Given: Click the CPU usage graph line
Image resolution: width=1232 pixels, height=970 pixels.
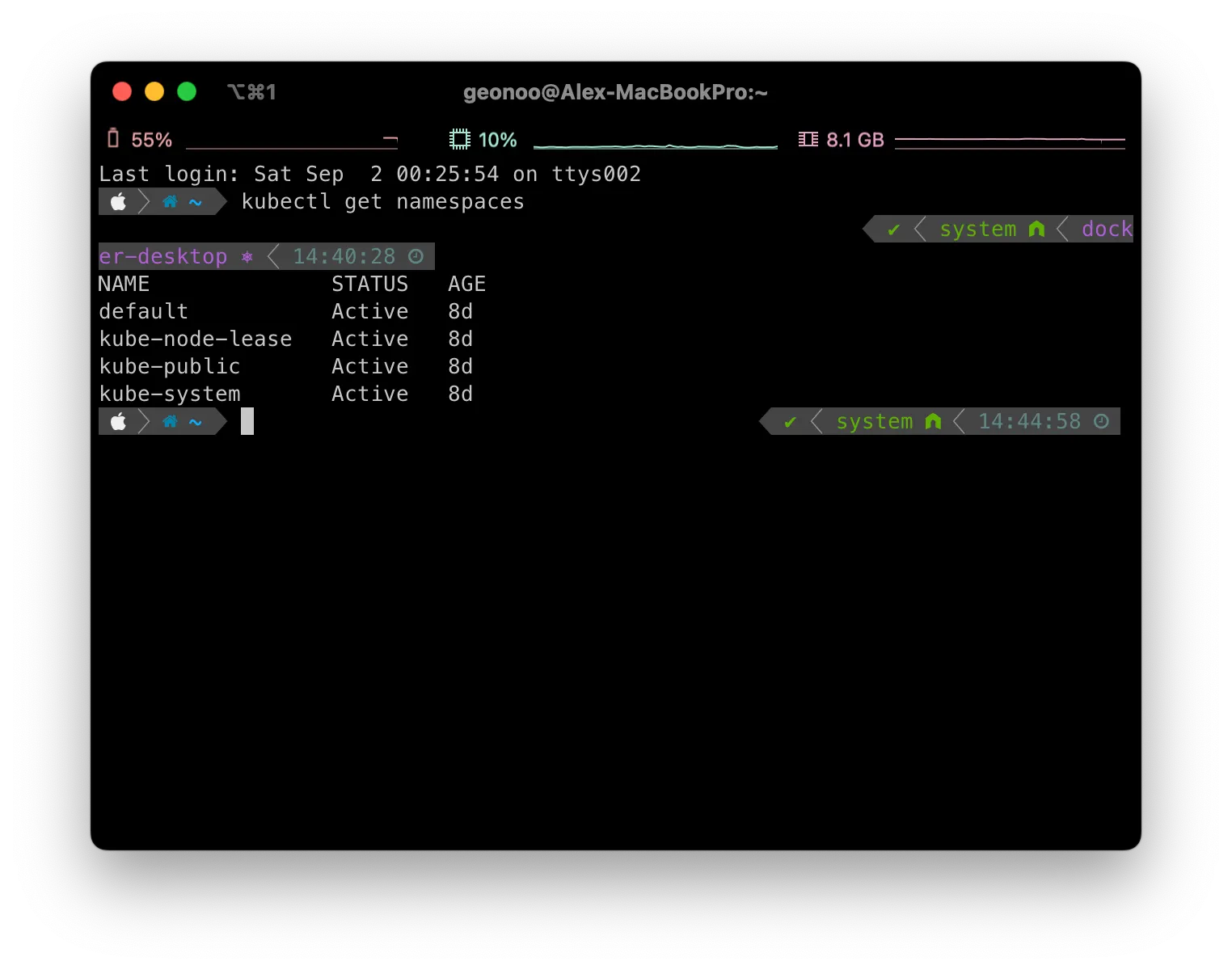Looking at the screenshot, I should click(x=656, y=145).
